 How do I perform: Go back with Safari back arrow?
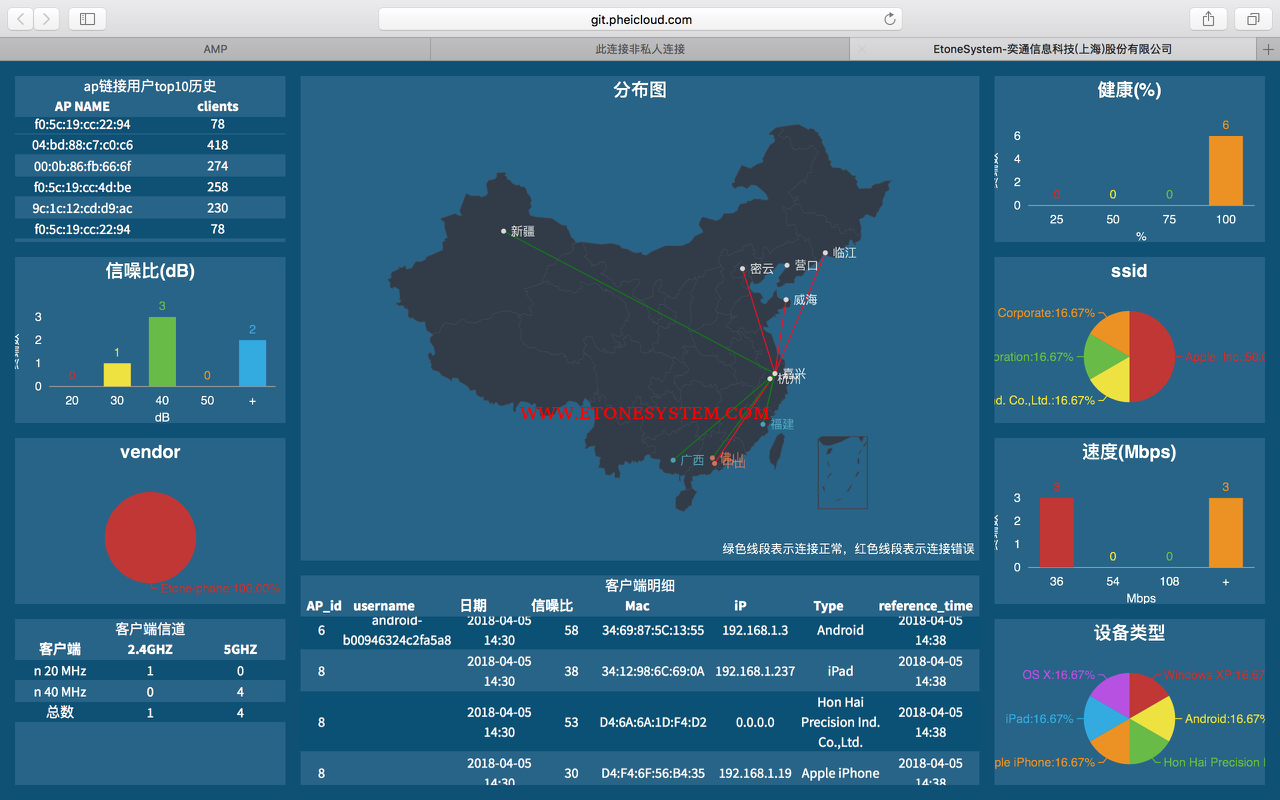[x=21, y=19]
